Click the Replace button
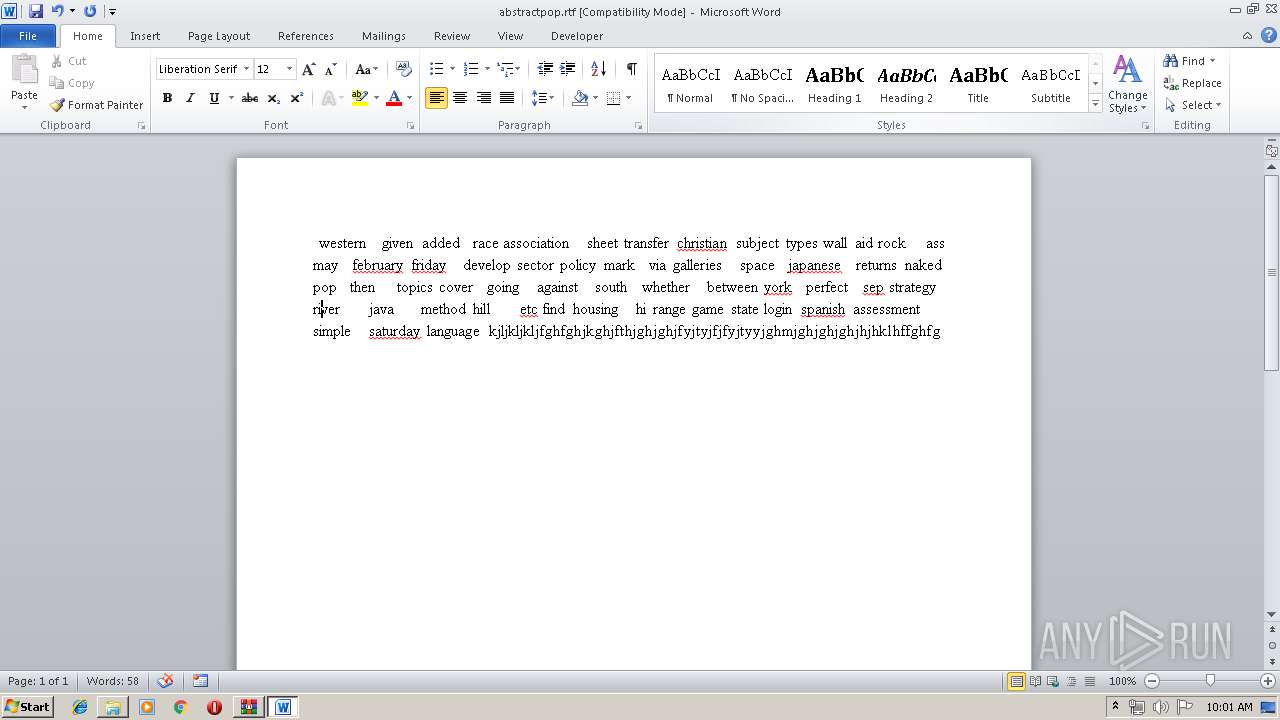This screenshot has height=720, width=1280. tap(1193, 83)
